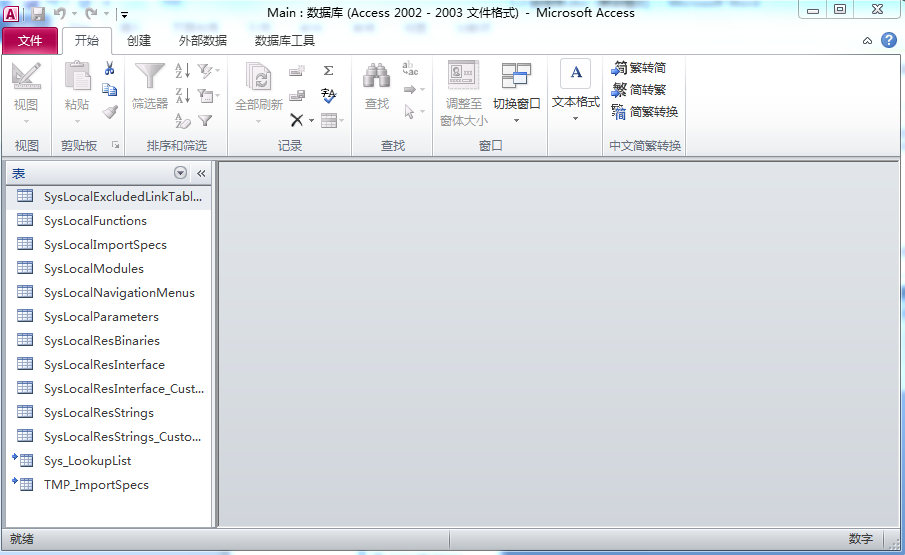Screen dimensions: 905x555
Task: Click the 就绪 status text
Action: pyautogui.click(x=22, y=539)
